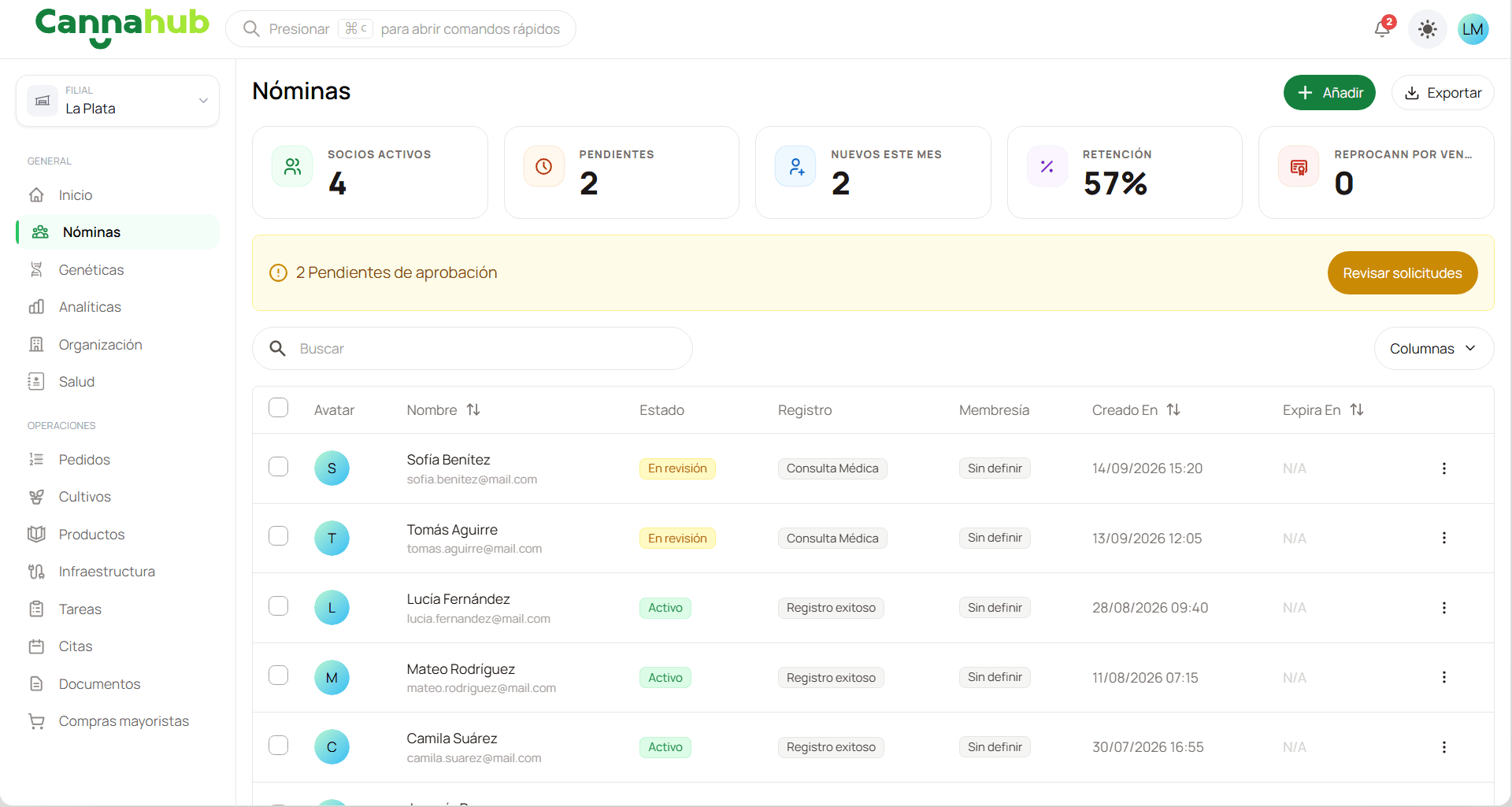Toggle the light/dark theme sun icon
The image size is (1512, 807).
click(1427, 29)
